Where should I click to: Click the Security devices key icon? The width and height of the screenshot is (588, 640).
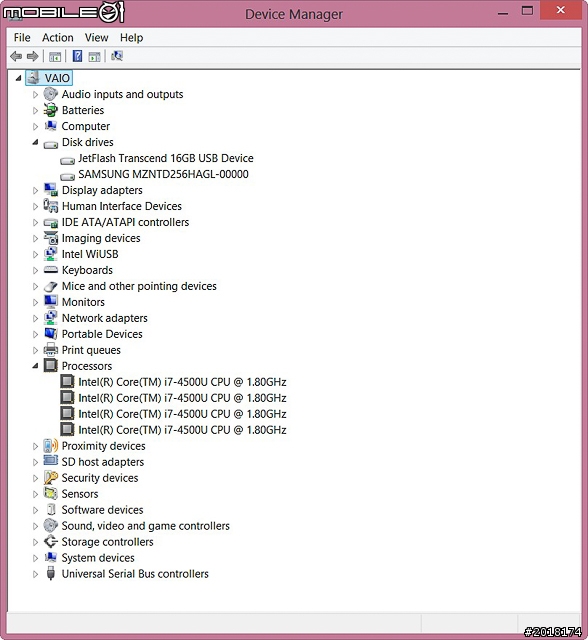pyautogui.click(x=51, y=478)
